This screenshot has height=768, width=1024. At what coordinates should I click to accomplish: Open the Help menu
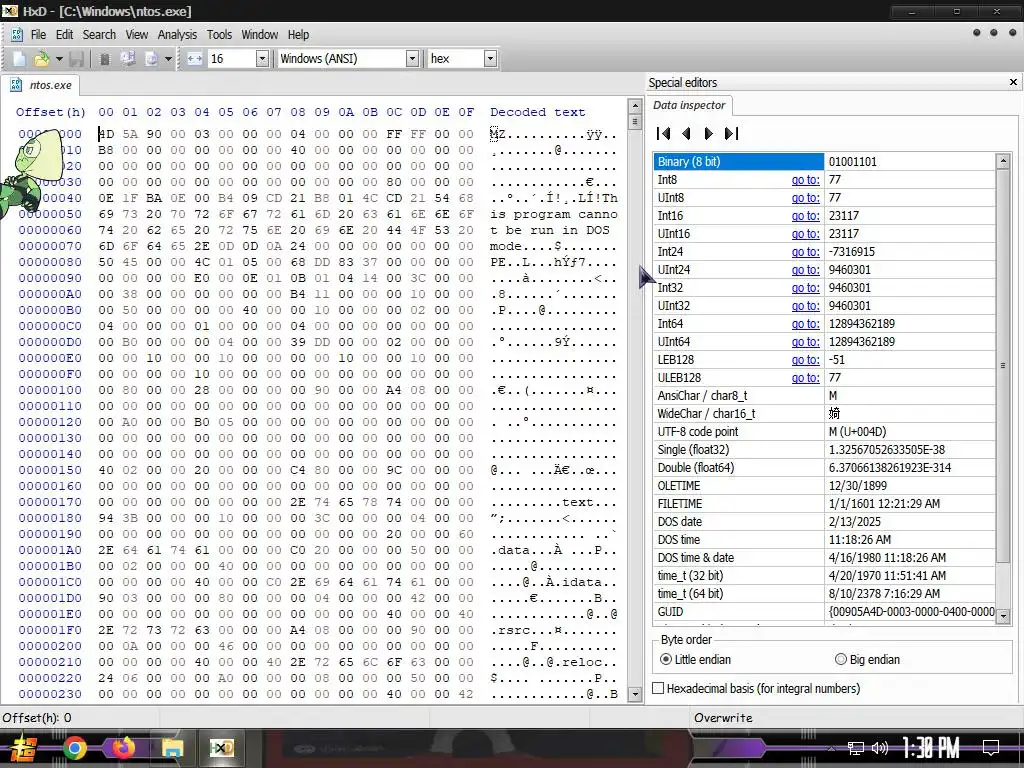click(298, 35)
